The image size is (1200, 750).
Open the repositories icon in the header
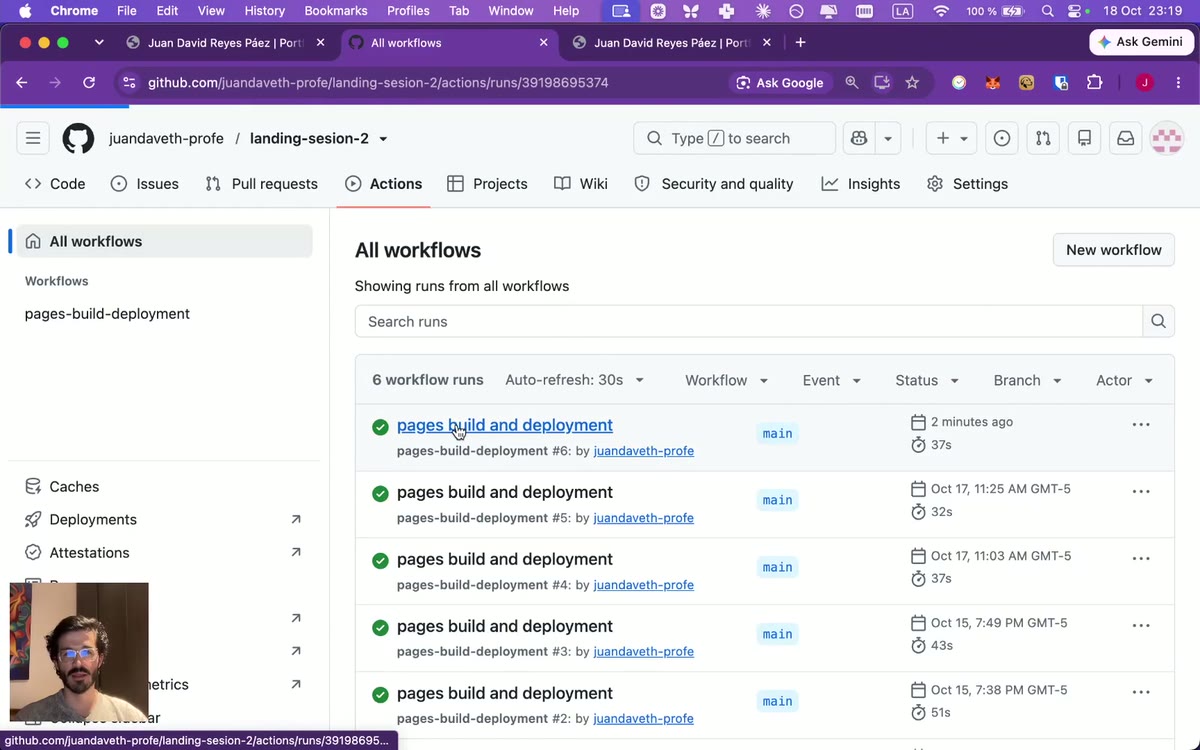click(1084, 138)
